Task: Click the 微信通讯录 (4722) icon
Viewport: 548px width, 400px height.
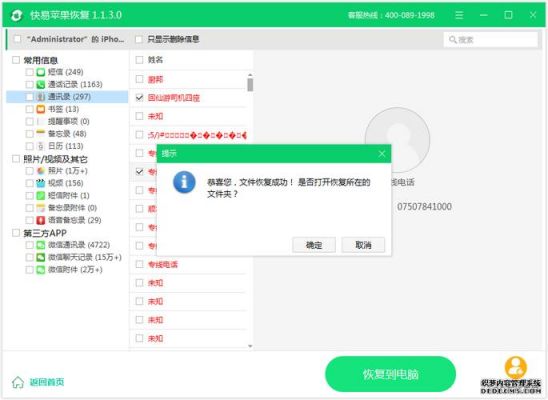Action: [x=41, y=245]
